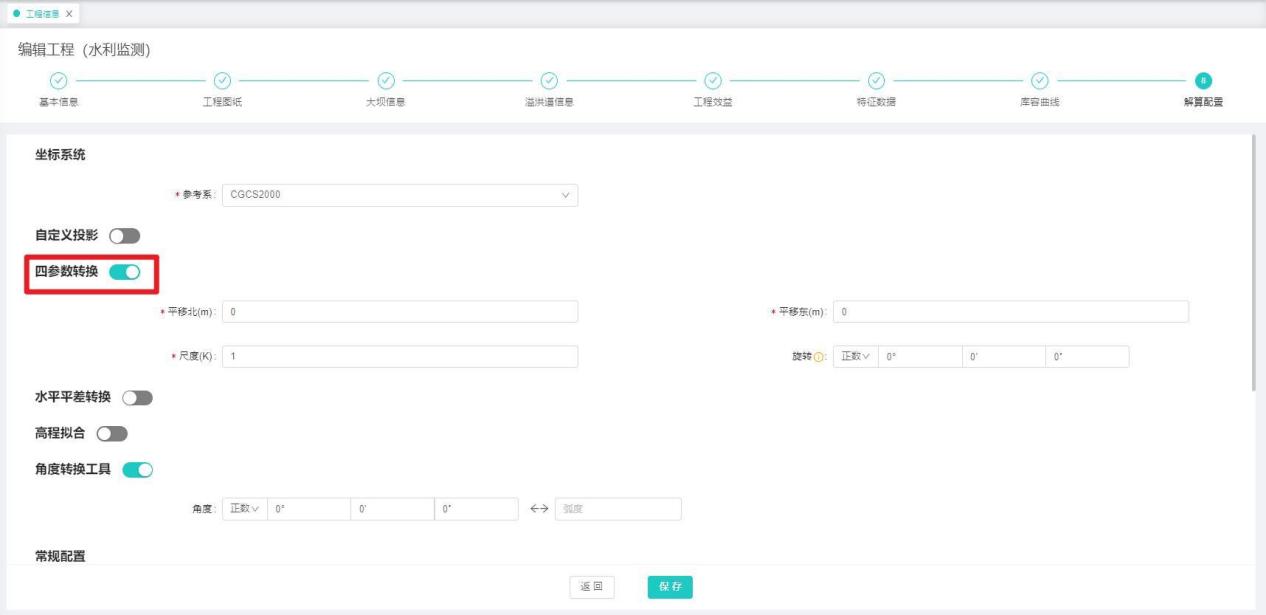
Task: Open the 参考系 CGCS2000 dropdown
Action: (399, 195)
